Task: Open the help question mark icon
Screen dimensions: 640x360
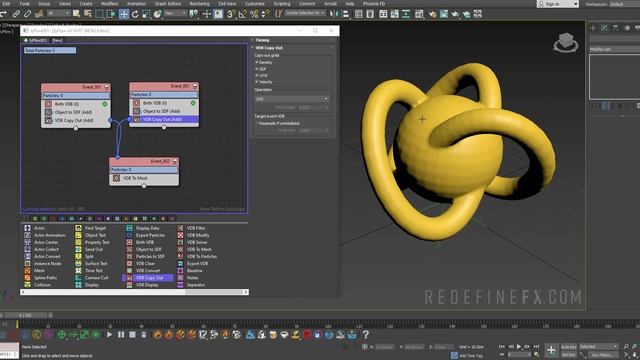Action: (x=366, y=335)
